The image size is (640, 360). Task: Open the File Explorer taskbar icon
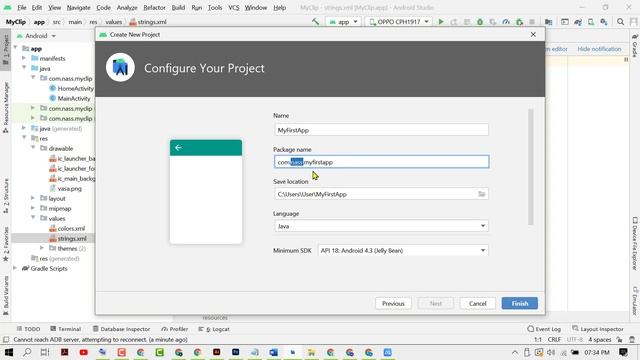pos(311,352)
